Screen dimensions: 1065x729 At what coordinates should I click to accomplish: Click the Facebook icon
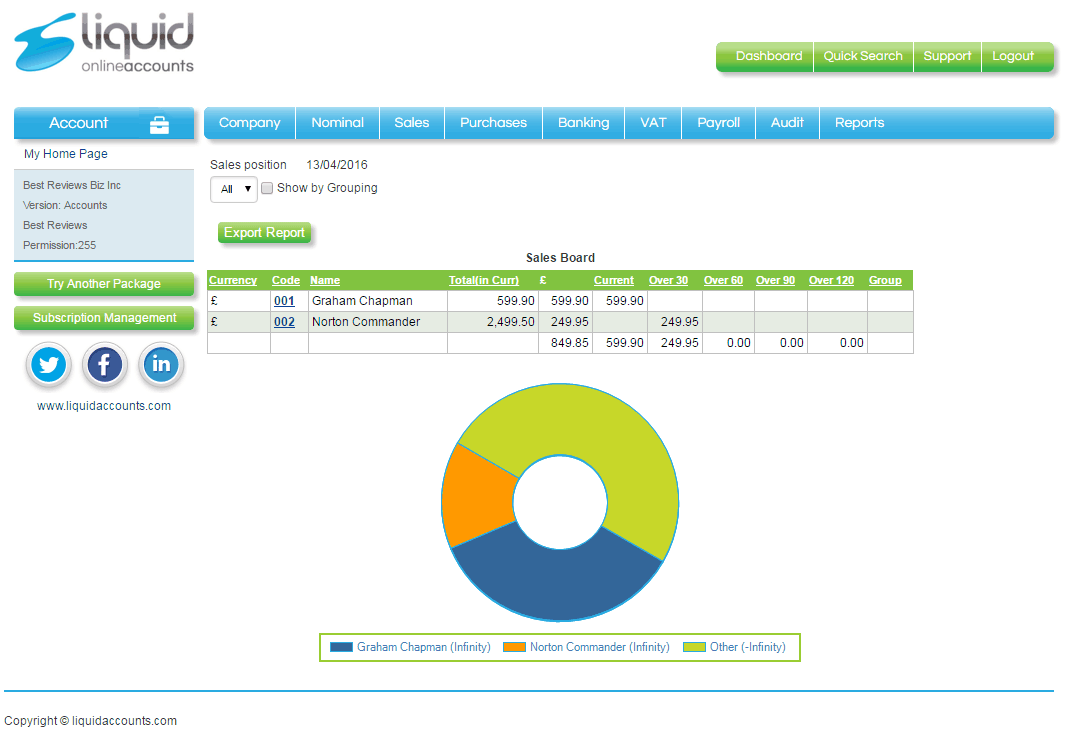pyautogui.click(x=104, y=364)
